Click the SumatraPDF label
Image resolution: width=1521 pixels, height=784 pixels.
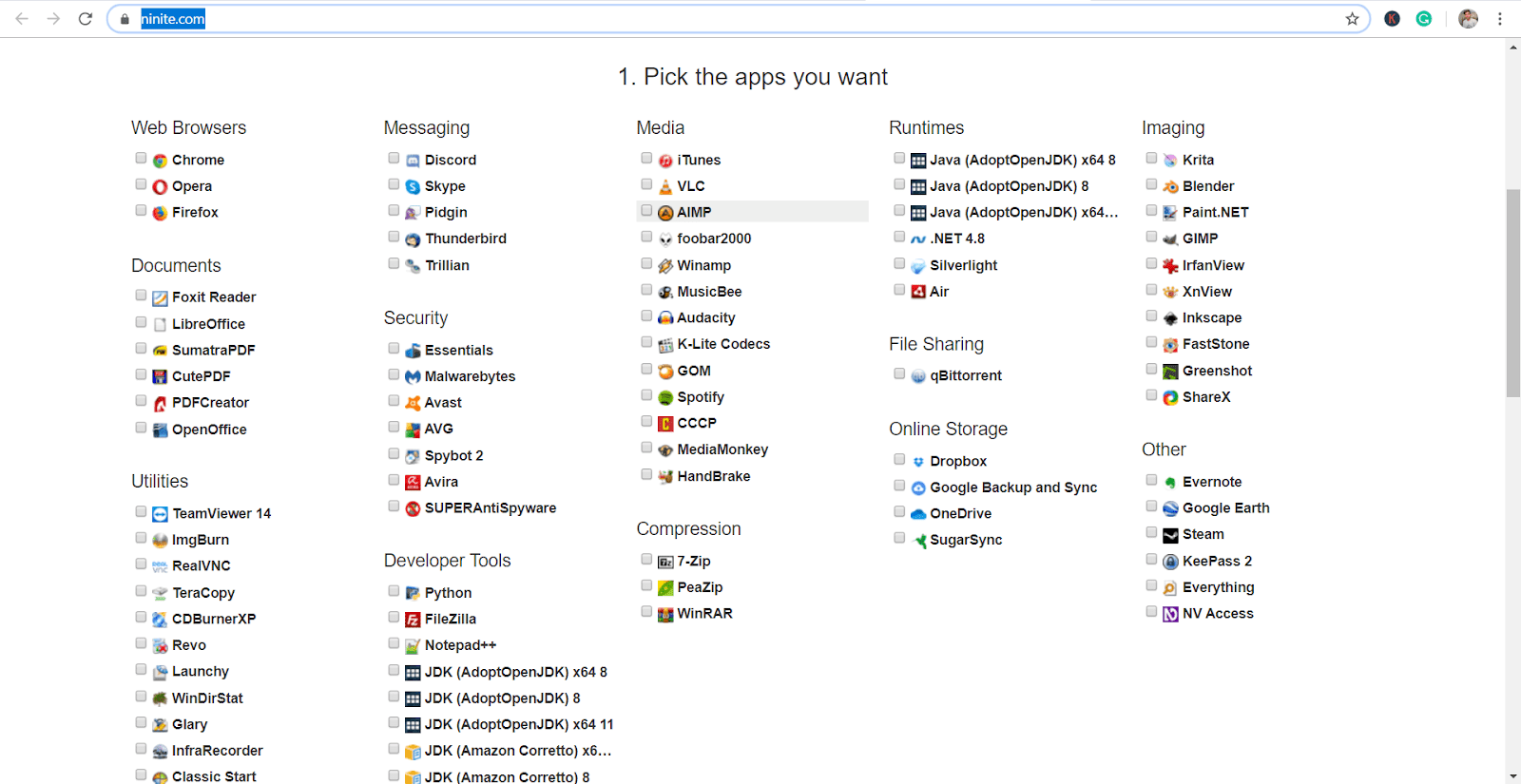[x=213, y=350]
